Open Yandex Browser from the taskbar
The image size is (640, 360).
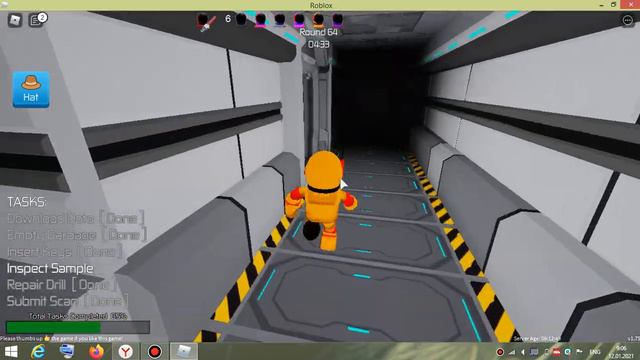pyautogui.click(x=126, y=351)
